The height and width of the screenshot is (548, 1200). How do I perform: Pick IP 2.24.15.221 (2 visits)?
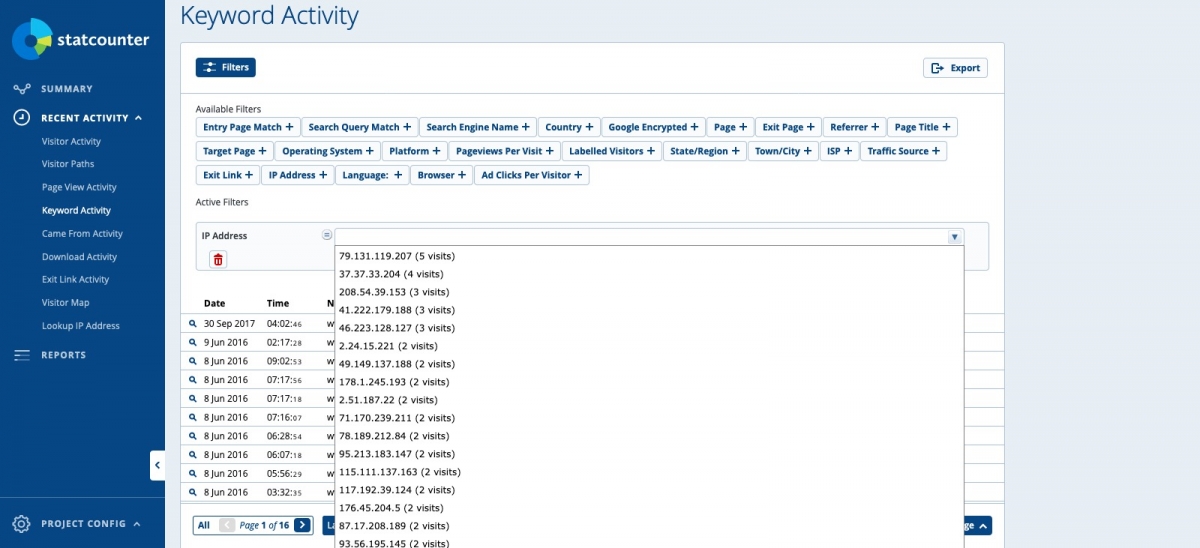[649, 345]
